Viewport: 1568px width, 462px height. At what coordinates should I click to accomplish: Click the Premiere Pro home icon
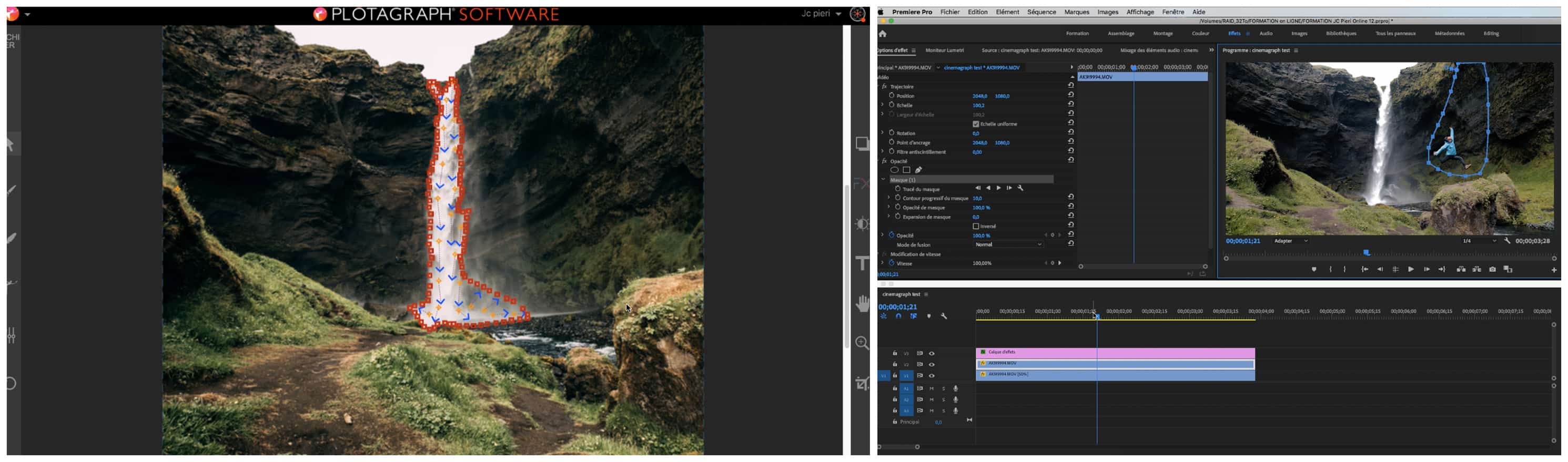tap(882, 34)
